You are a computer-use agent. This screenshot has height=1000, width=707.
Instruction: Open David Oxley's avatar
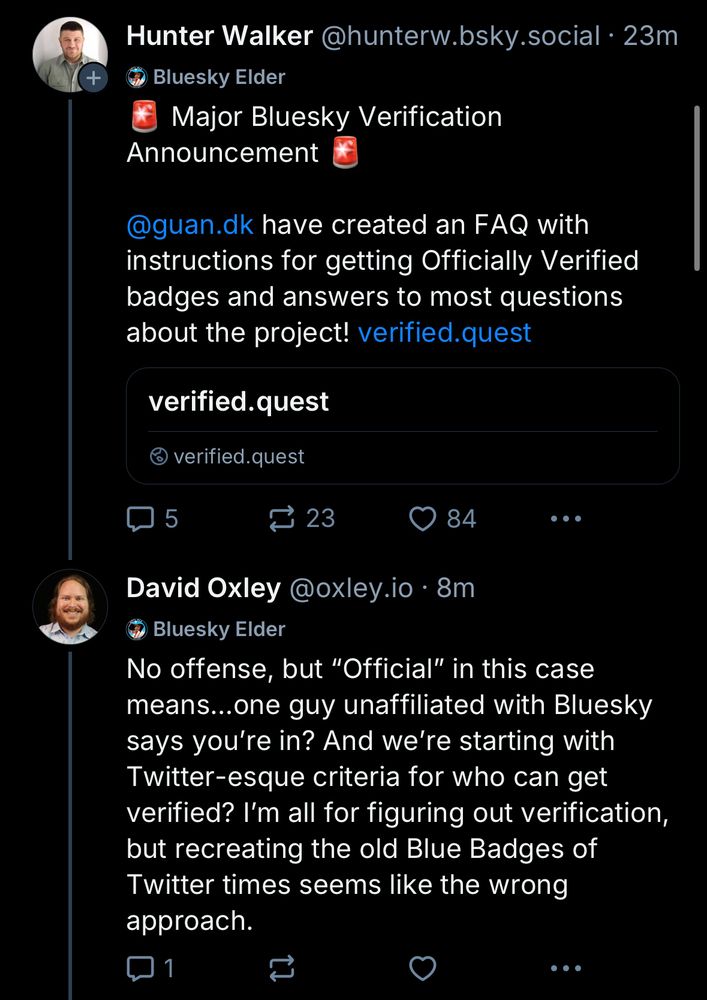tap(70, 606)
